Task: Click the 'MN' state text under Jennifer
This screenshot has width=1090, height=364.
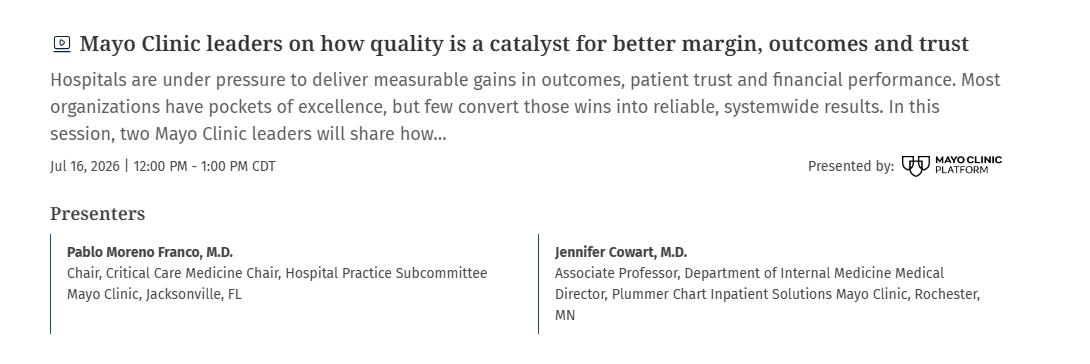Action: point(564,315)
